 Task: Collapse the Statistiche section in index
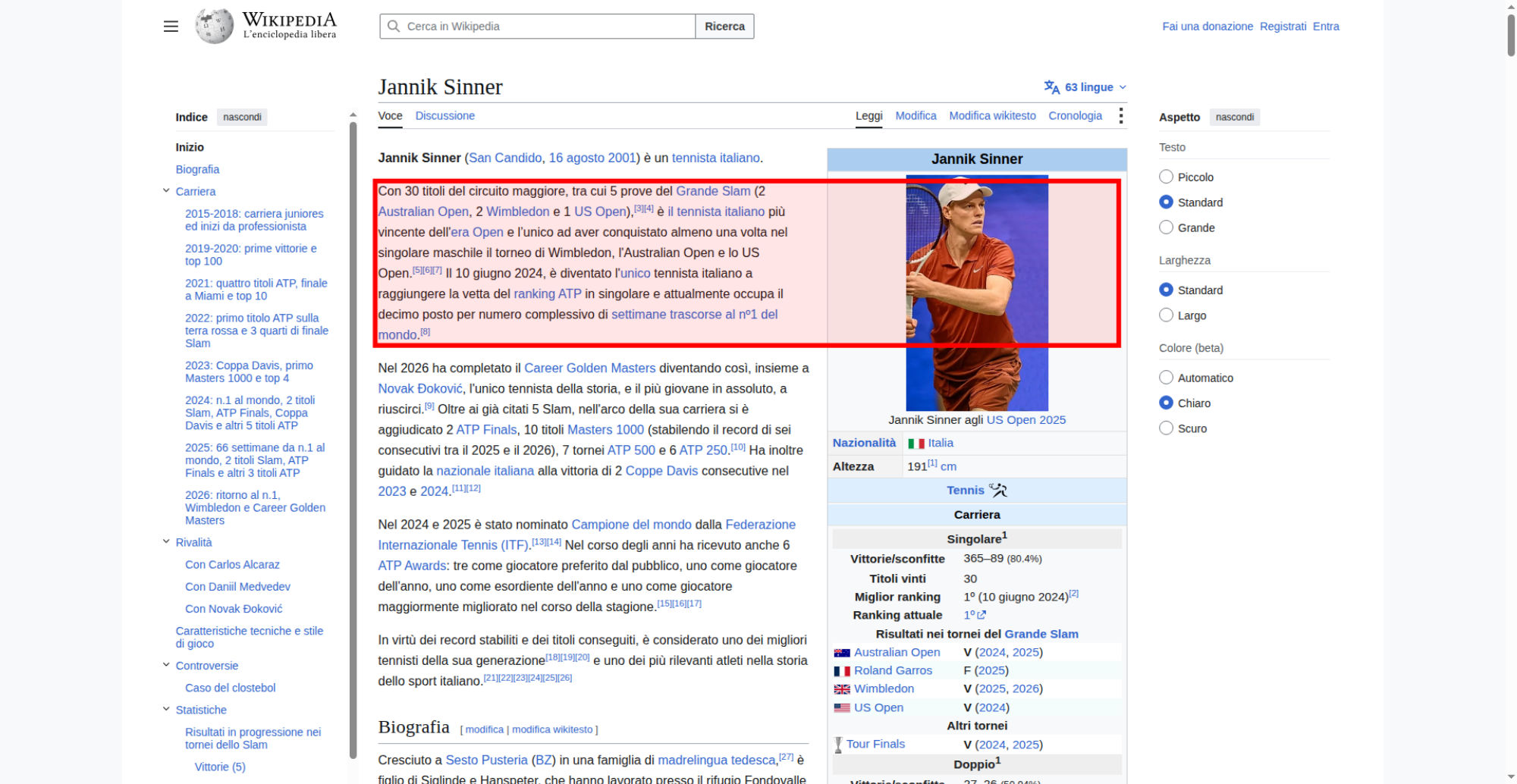tap(166, 710)
